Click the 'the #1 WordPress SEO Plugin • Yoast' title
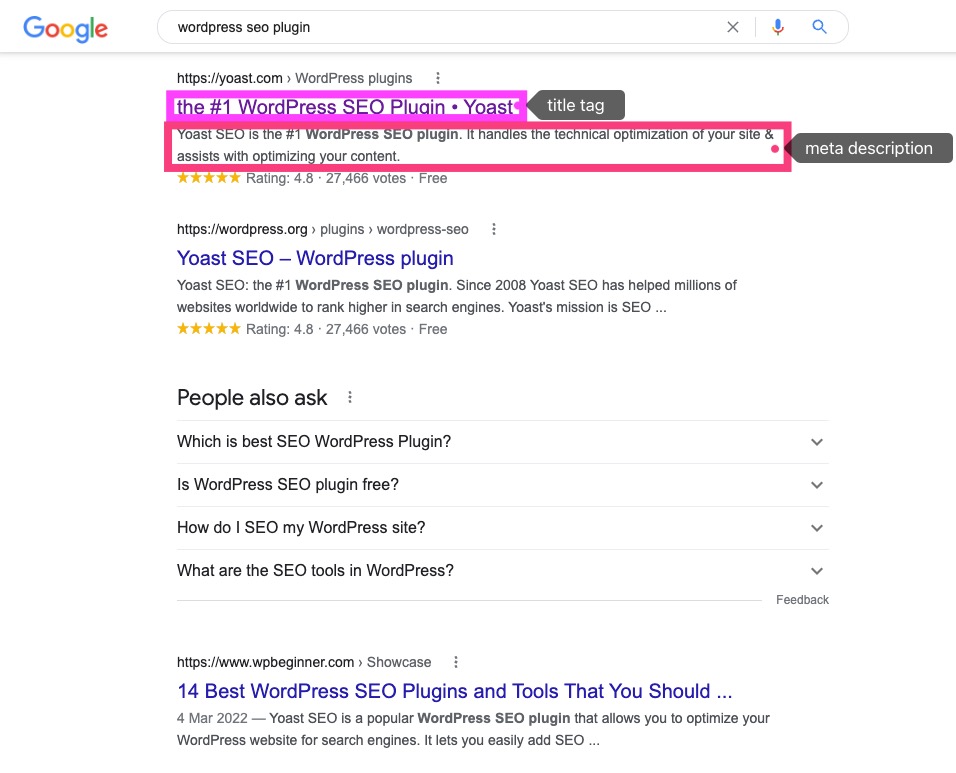This screenshot has height=773, width=956. [x=345, y=106]
